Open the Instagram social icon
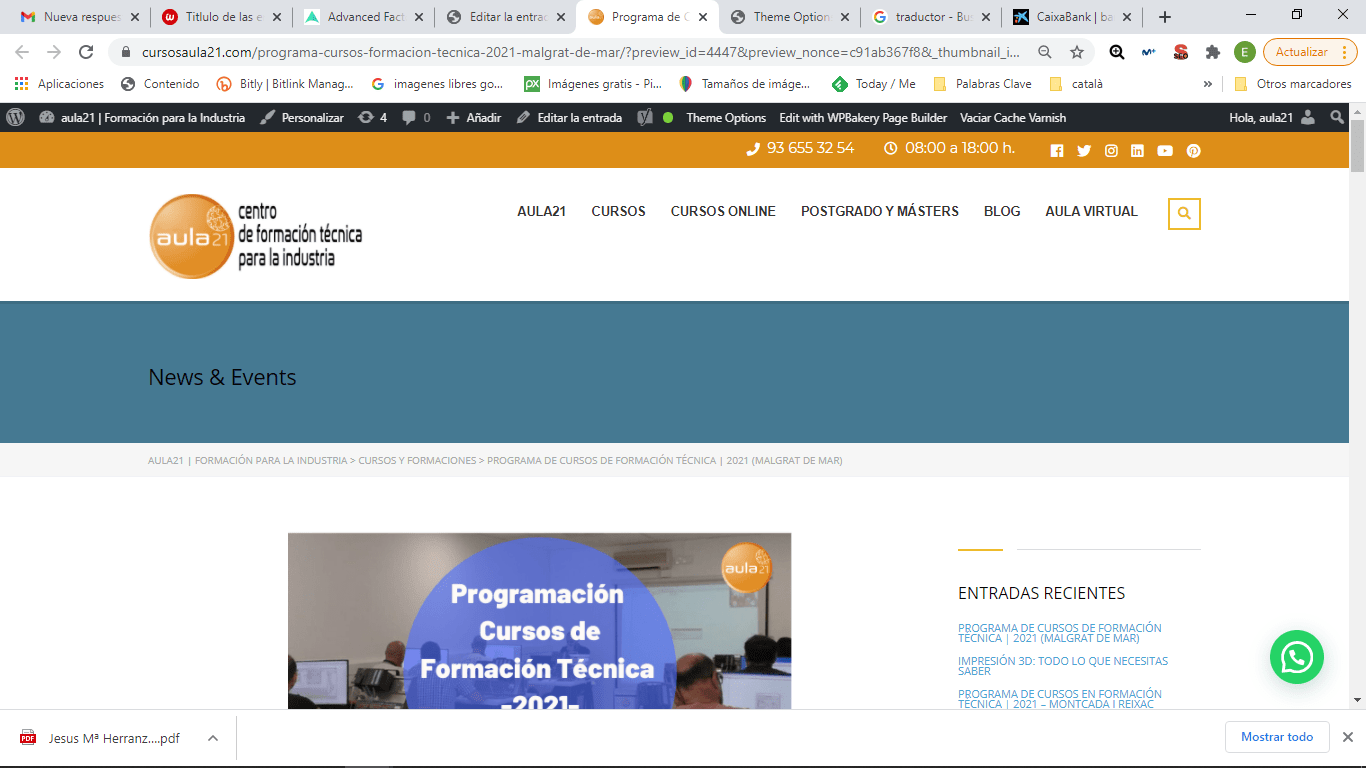Image resolution: width=1366 pixels, height=768 pixels. 1111,151
